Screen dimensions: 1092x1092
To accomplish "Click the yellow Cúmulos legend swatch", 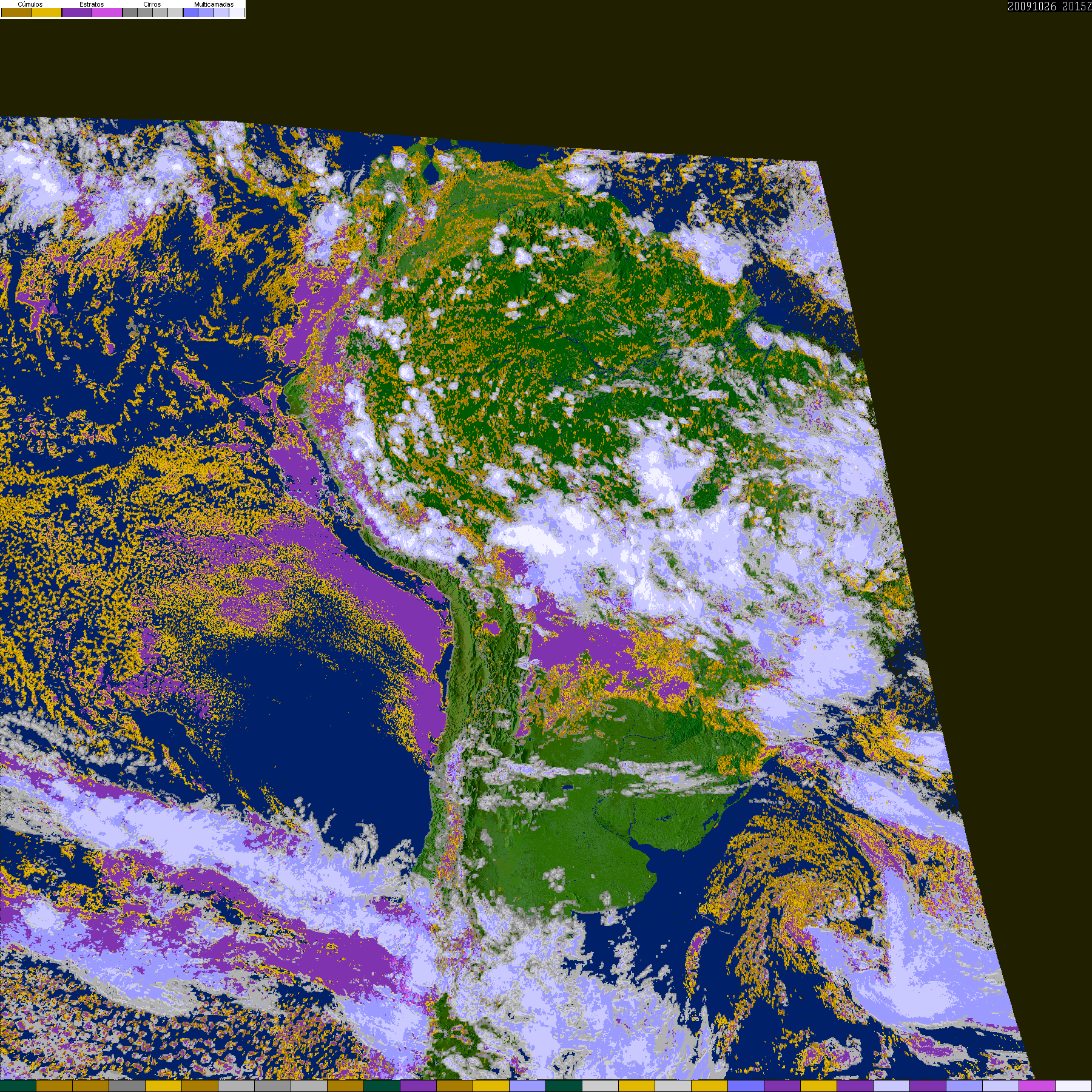I will pyautogui.click(x=46, y=12).
